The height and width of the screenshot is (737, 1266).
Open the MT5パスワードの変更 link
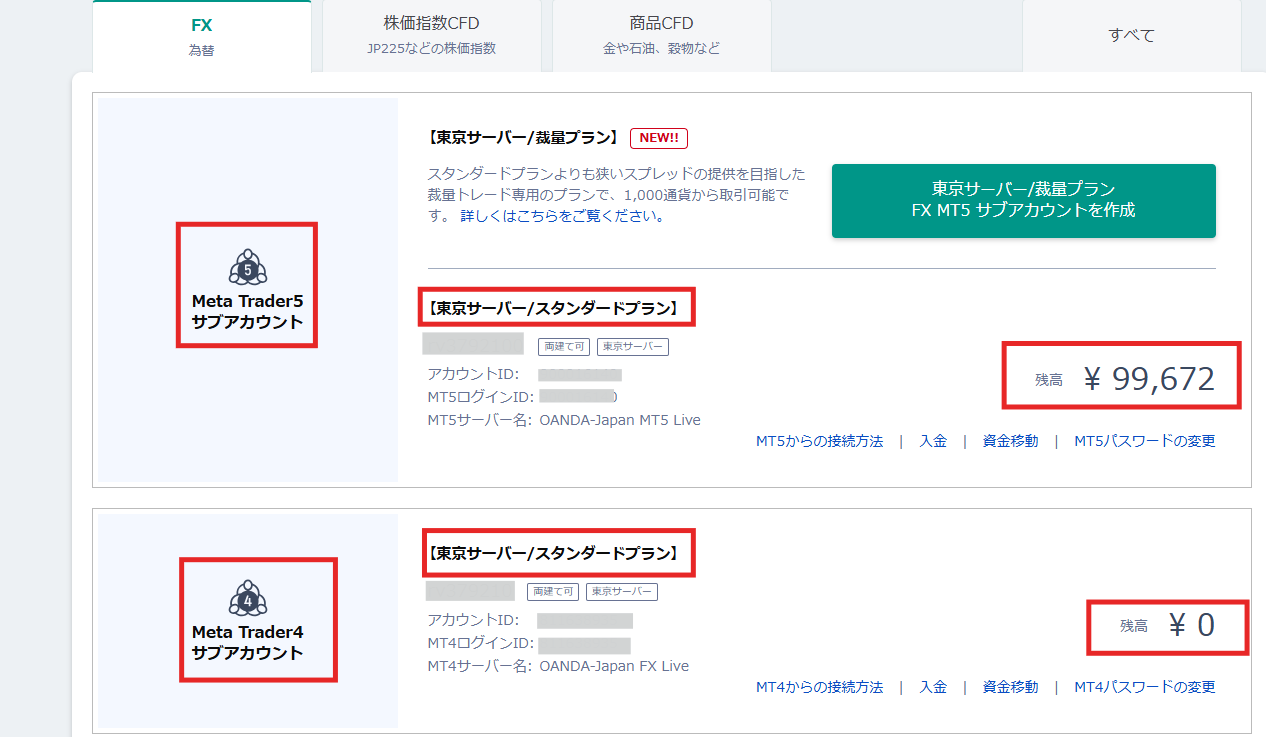1144,441
